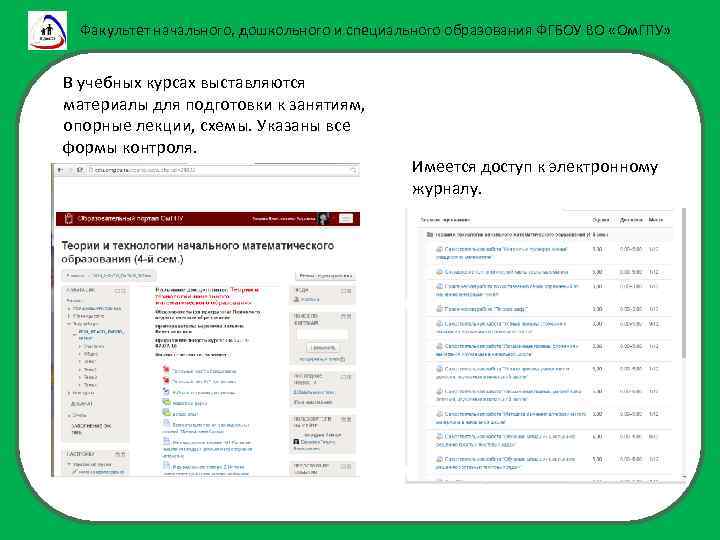The height and width of the screenshot is (540, 720).
Task: Click inside the forum search input field
Action: tap(322, 335)
